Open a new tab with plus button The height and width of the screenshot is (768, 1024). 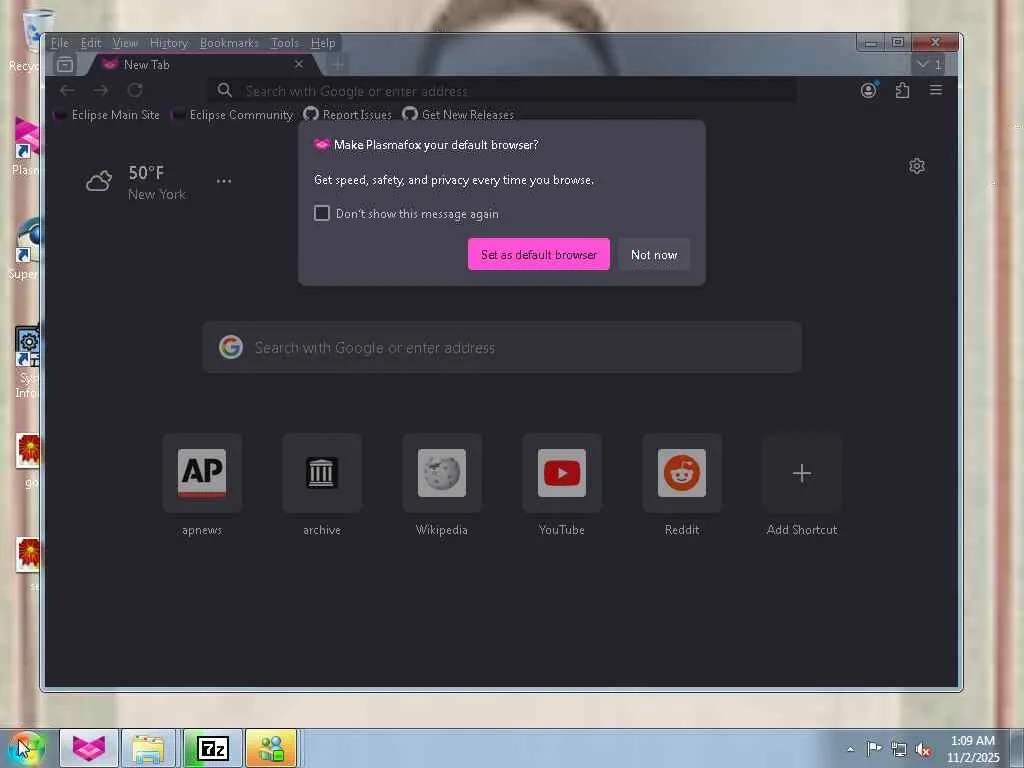338,64
